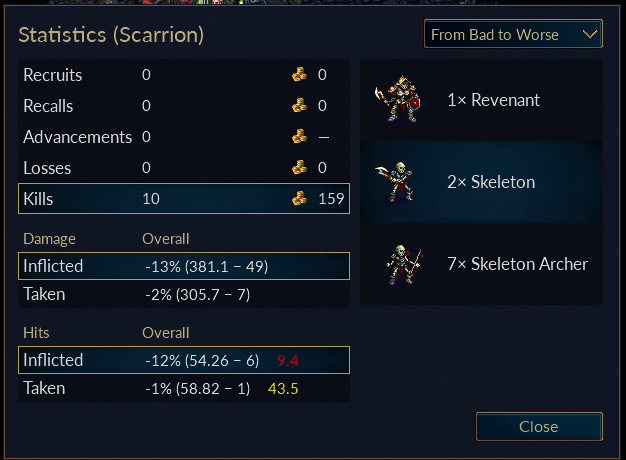The width and height of the screenshot is (626, 460).
Task: Select the Losses statistics row
Action: click(184, 167)
